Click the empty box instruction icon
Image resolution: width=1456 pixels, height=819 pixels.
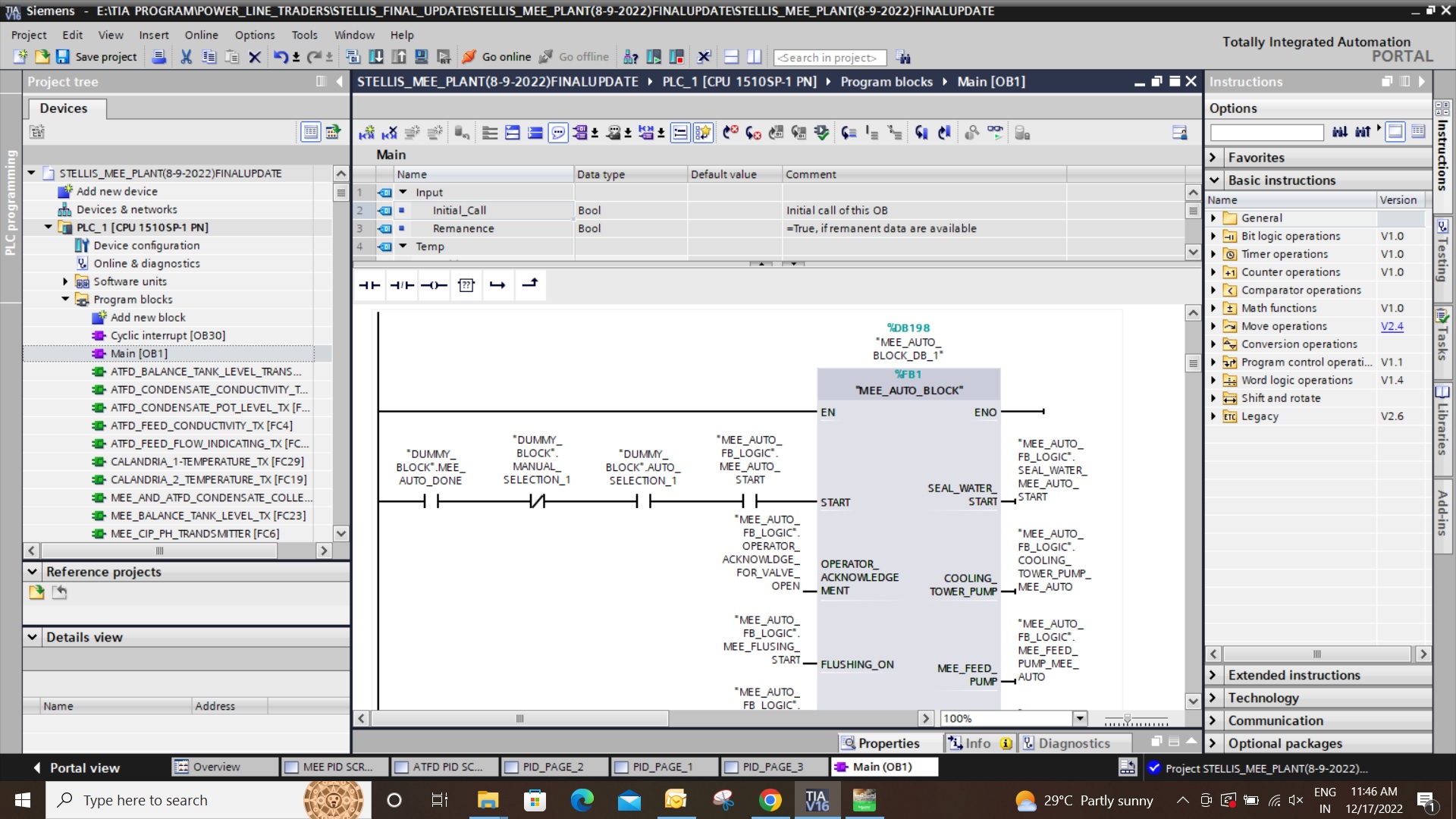466,285
